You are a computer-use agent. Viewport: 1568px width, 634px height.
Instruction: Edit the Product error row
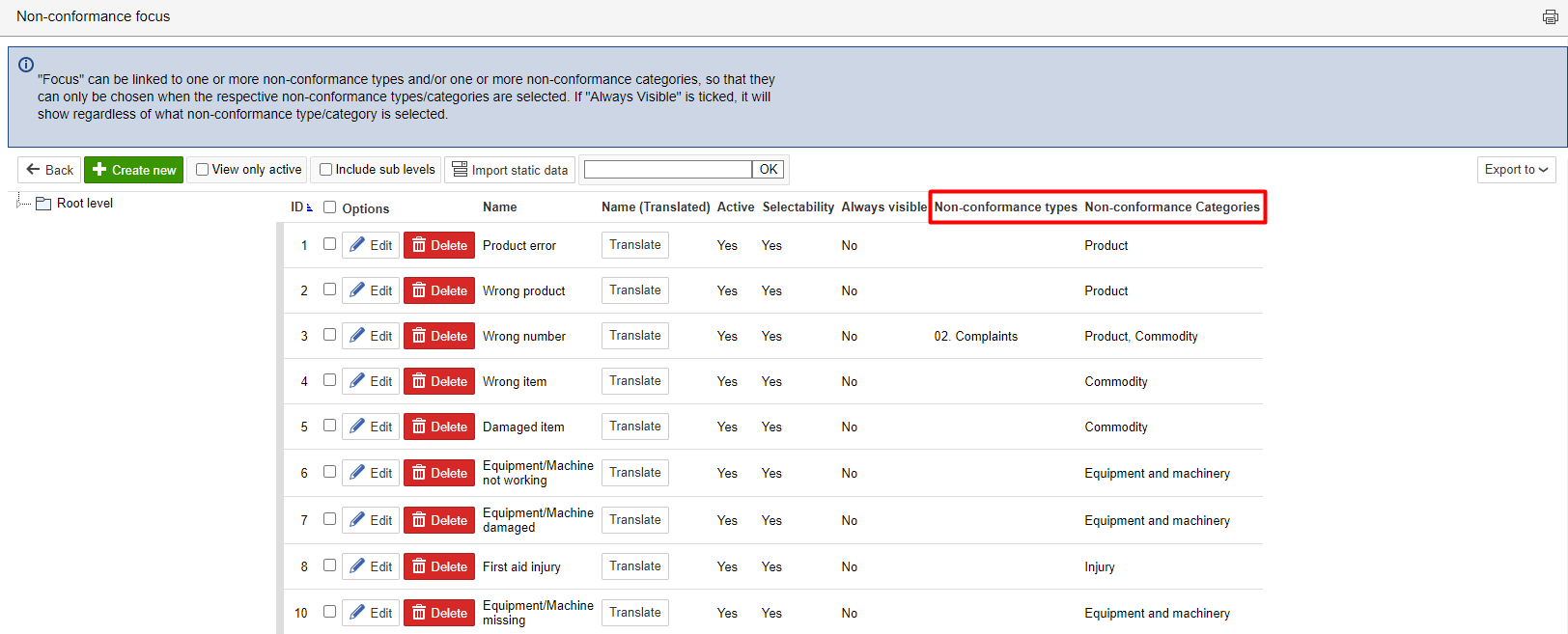click(371, 245)
